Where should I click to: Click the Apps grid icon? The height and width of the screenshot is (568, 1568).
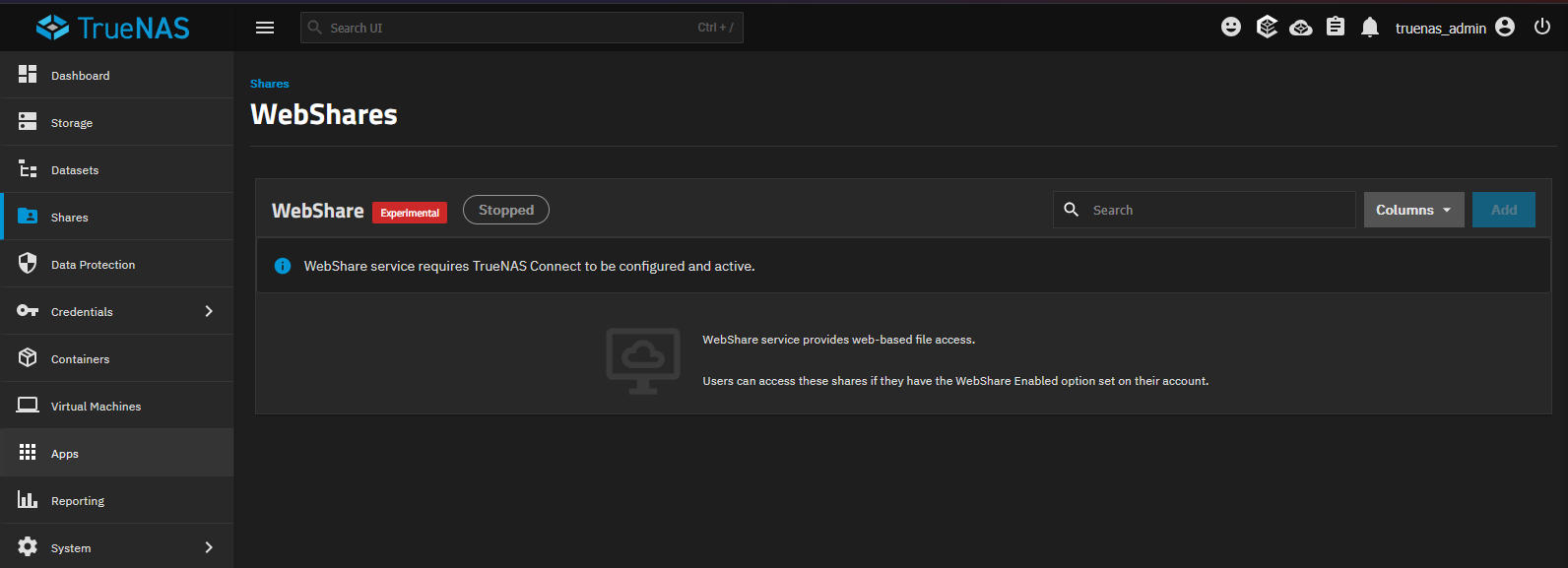pos(28,453)
